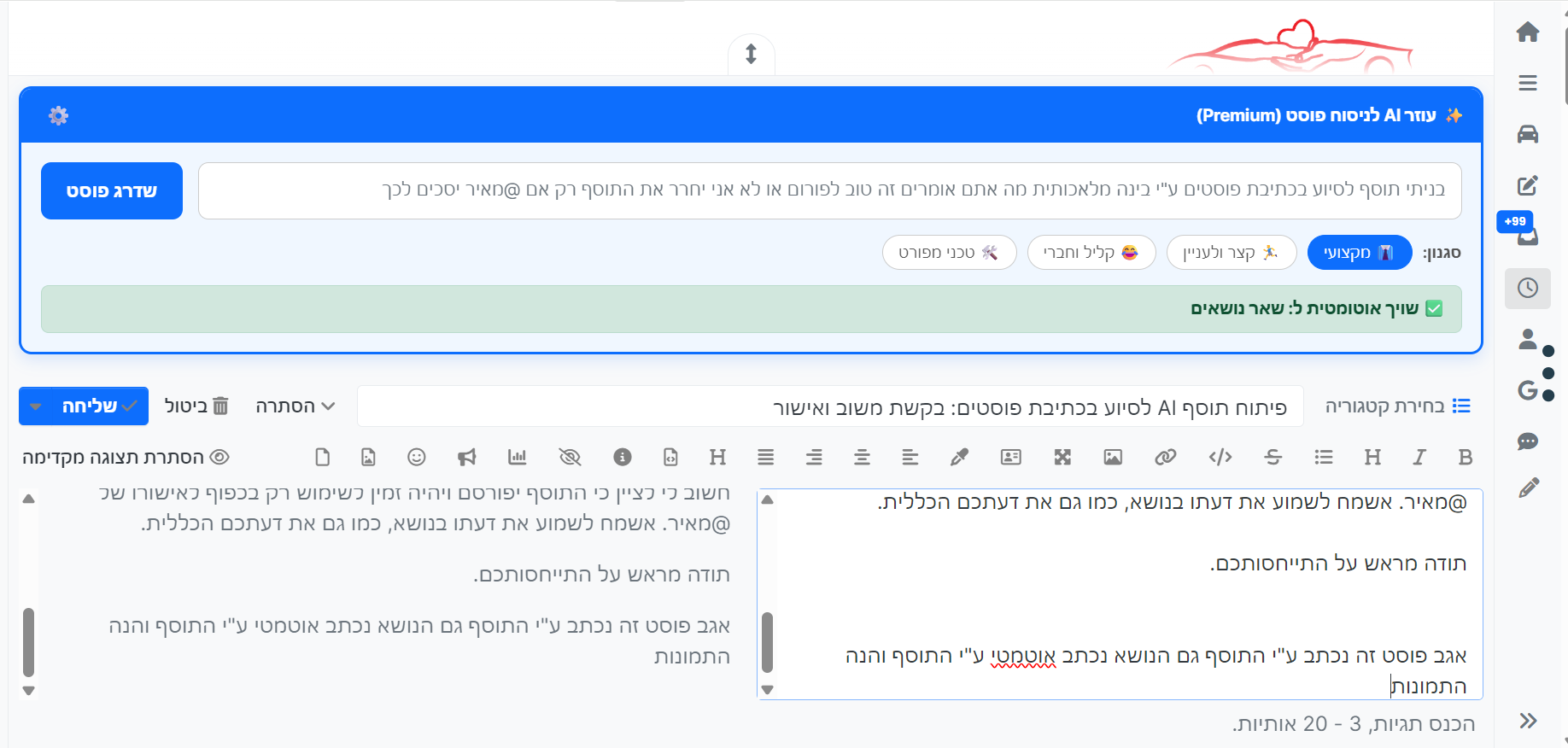
Task: Click the info circle icon in toolbar
Action: pyautogui.click(x=623, y=457)
